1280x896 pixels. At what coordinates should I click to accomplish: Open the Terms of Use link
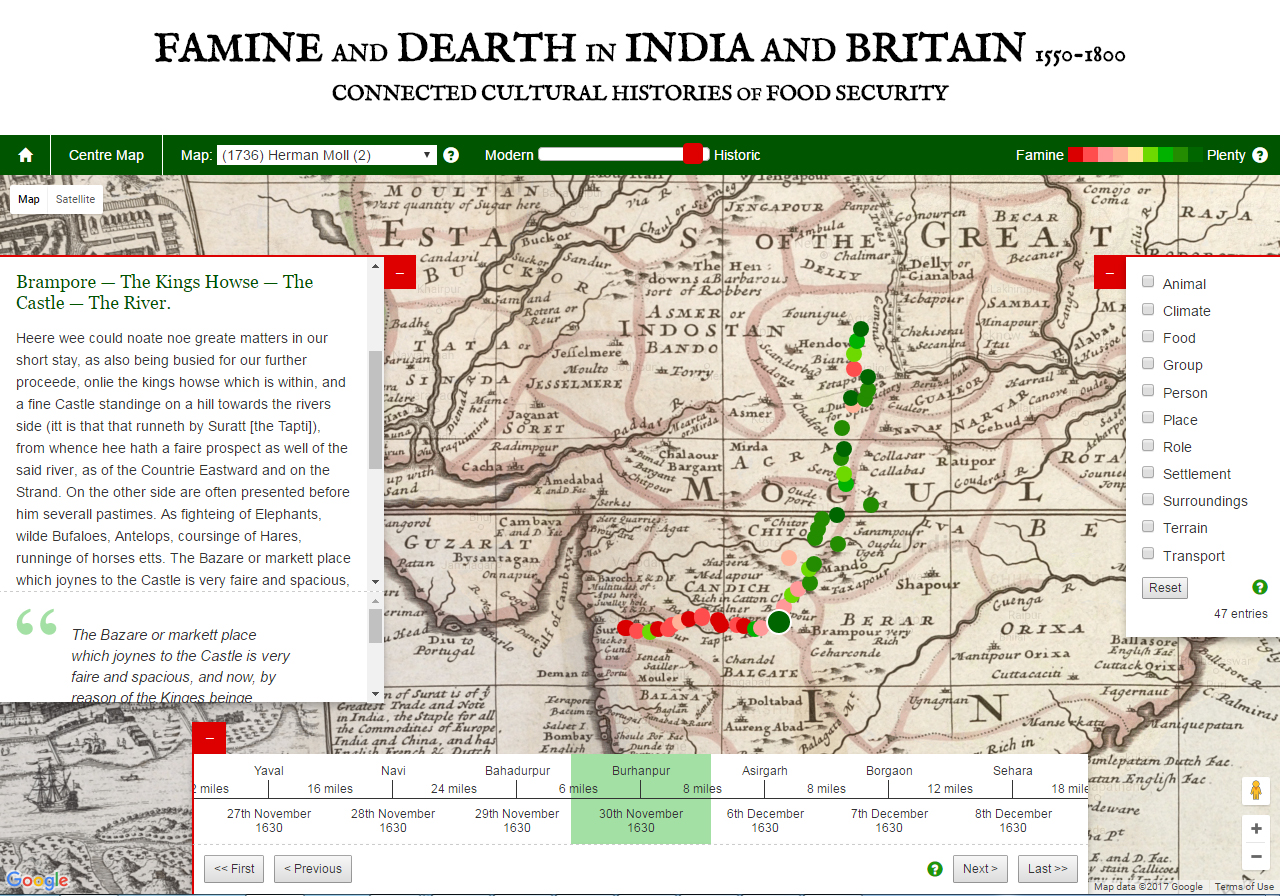1244,887
